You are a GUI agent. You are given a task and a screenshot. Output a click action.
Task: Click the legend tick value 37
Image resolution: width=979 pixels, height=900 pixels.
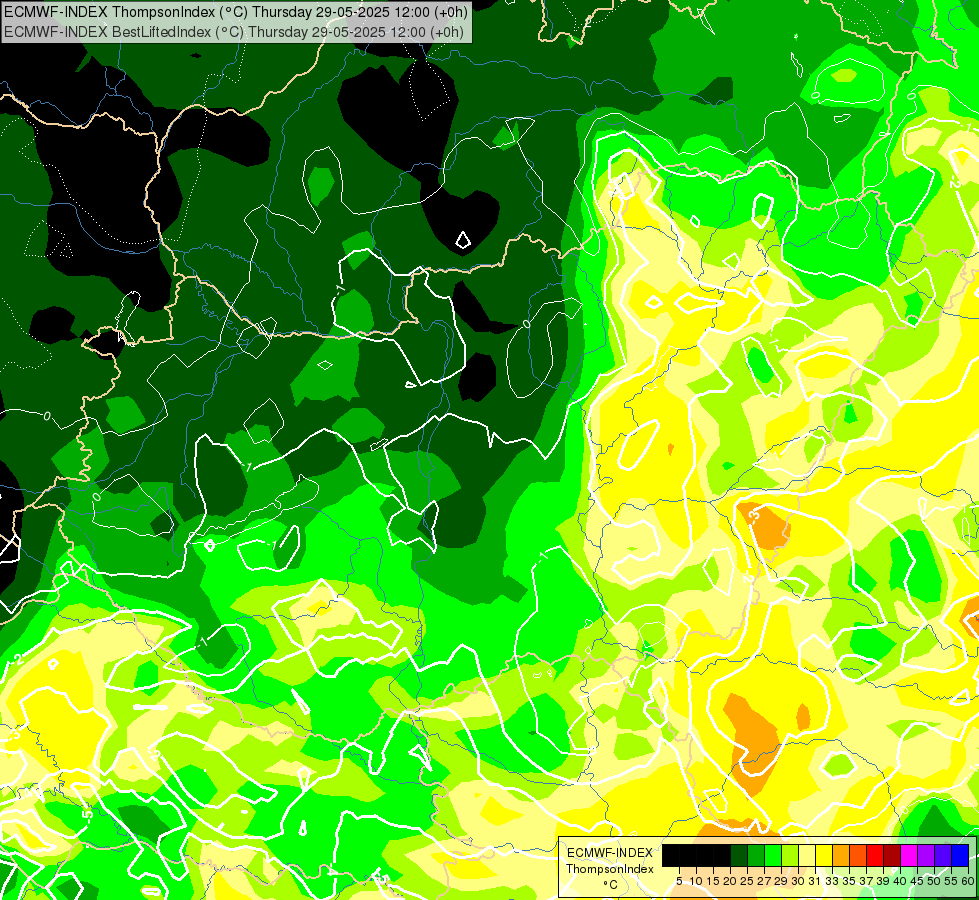tap(867, 881)
